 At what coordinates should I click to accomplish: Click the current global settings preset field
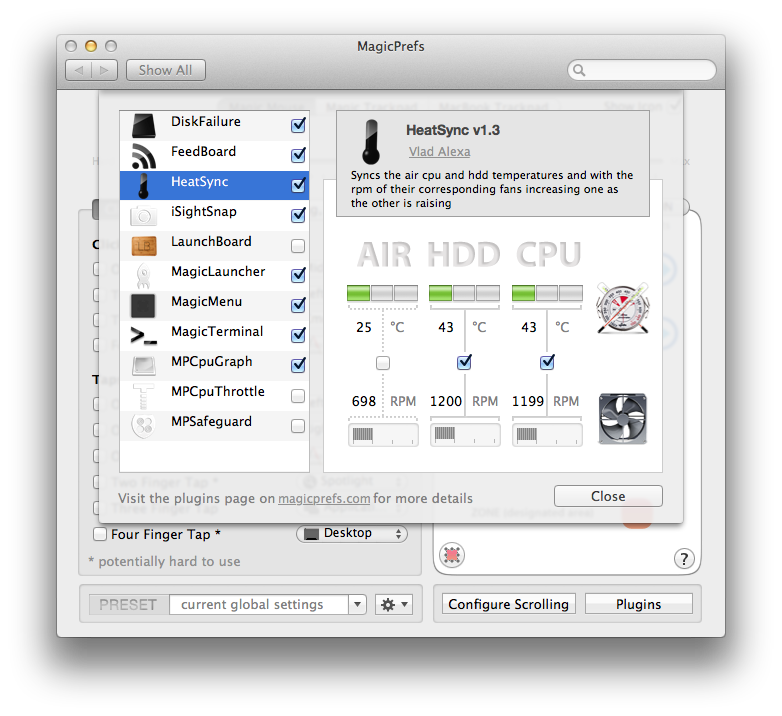(x=259, y=604)
